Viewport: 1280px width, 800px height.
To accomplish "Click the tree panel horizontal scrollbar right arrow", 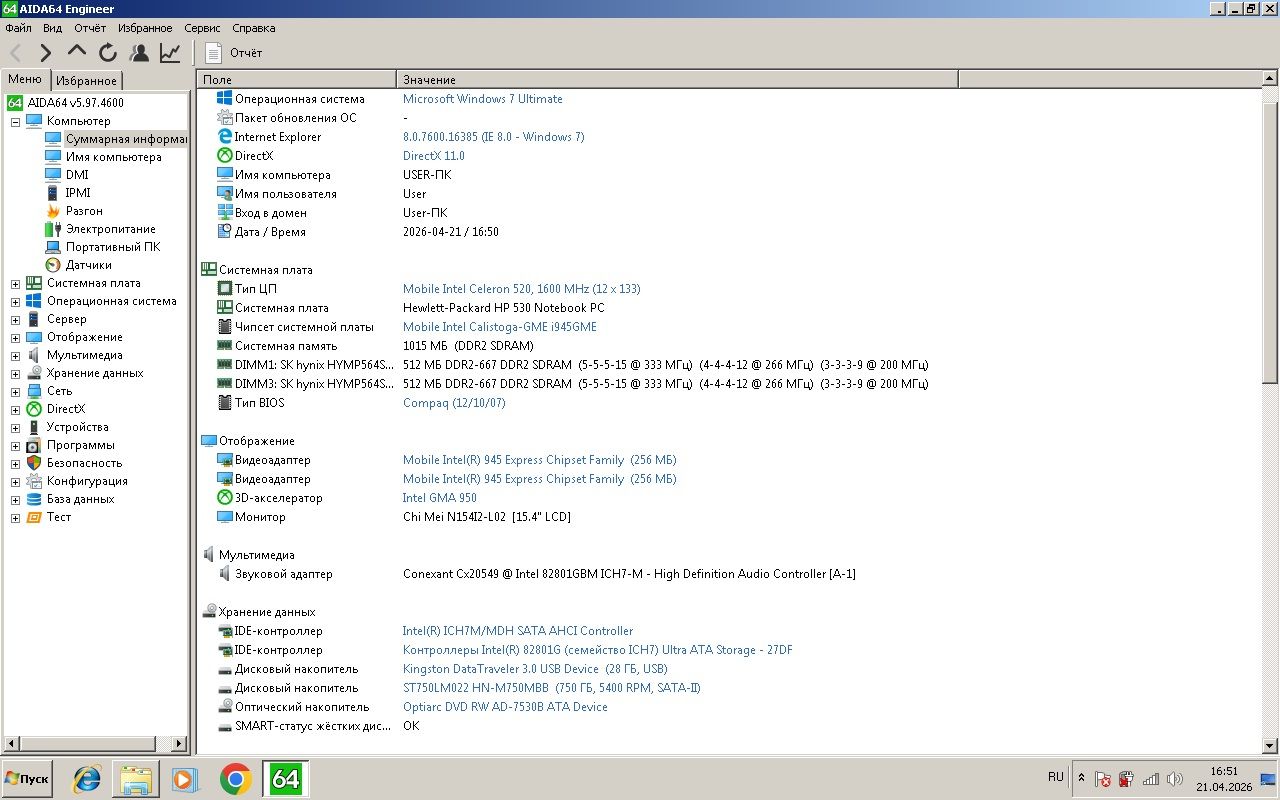I will coord(180,744).
